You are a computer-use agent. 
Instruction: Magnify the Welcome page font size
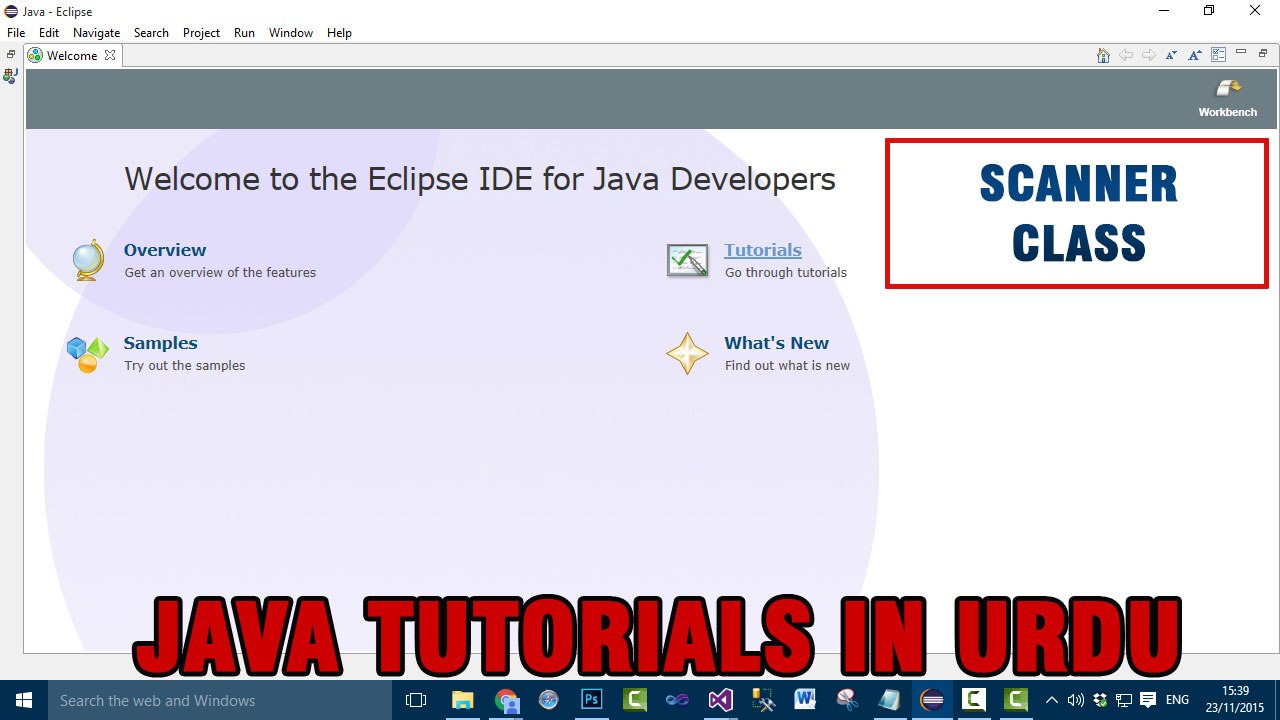(1195, 55)
